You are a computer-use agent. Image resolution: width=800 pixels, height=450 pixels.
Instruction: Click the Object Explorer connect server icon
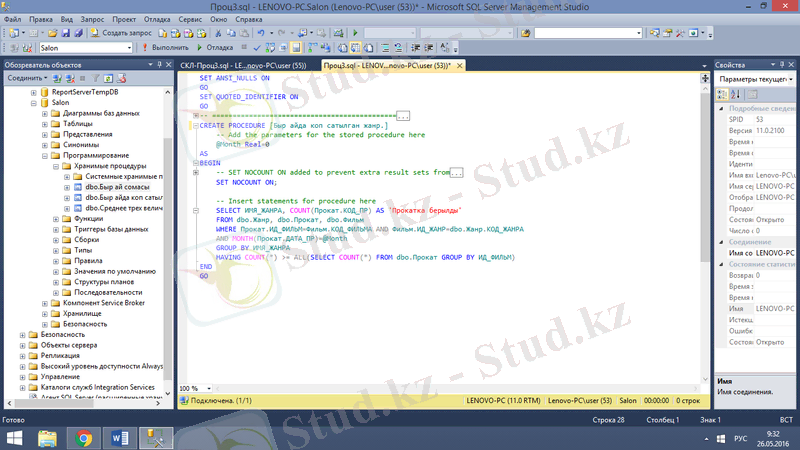57,79
